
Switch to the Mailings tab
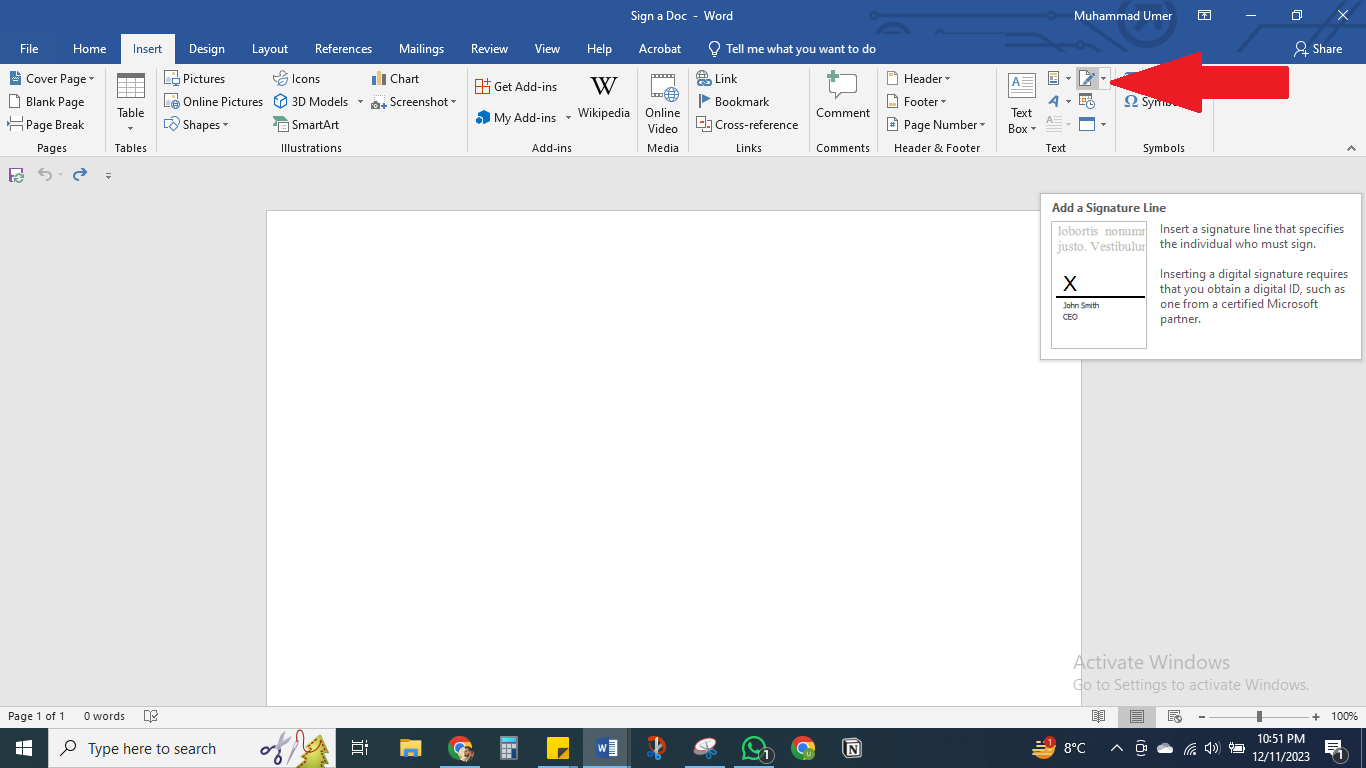coord(421,48)
